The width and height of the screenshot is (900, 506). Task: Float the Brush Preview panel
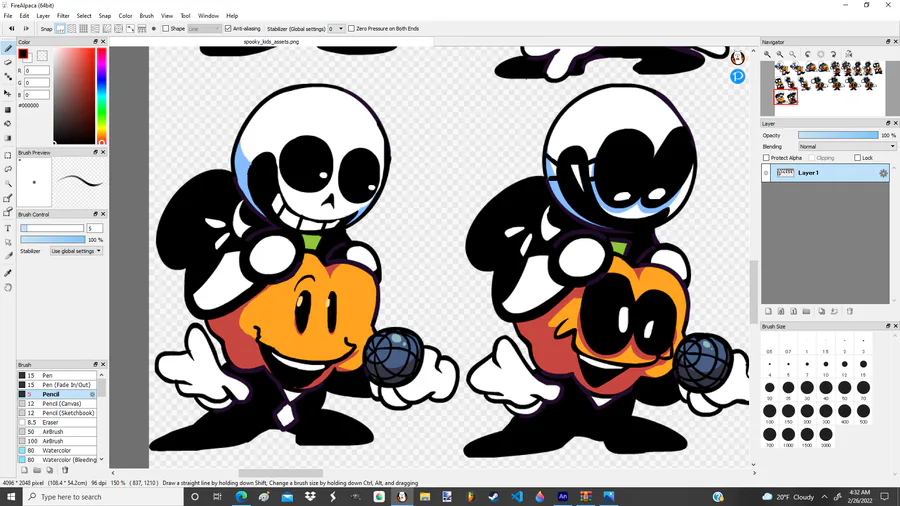click(96, 153)
